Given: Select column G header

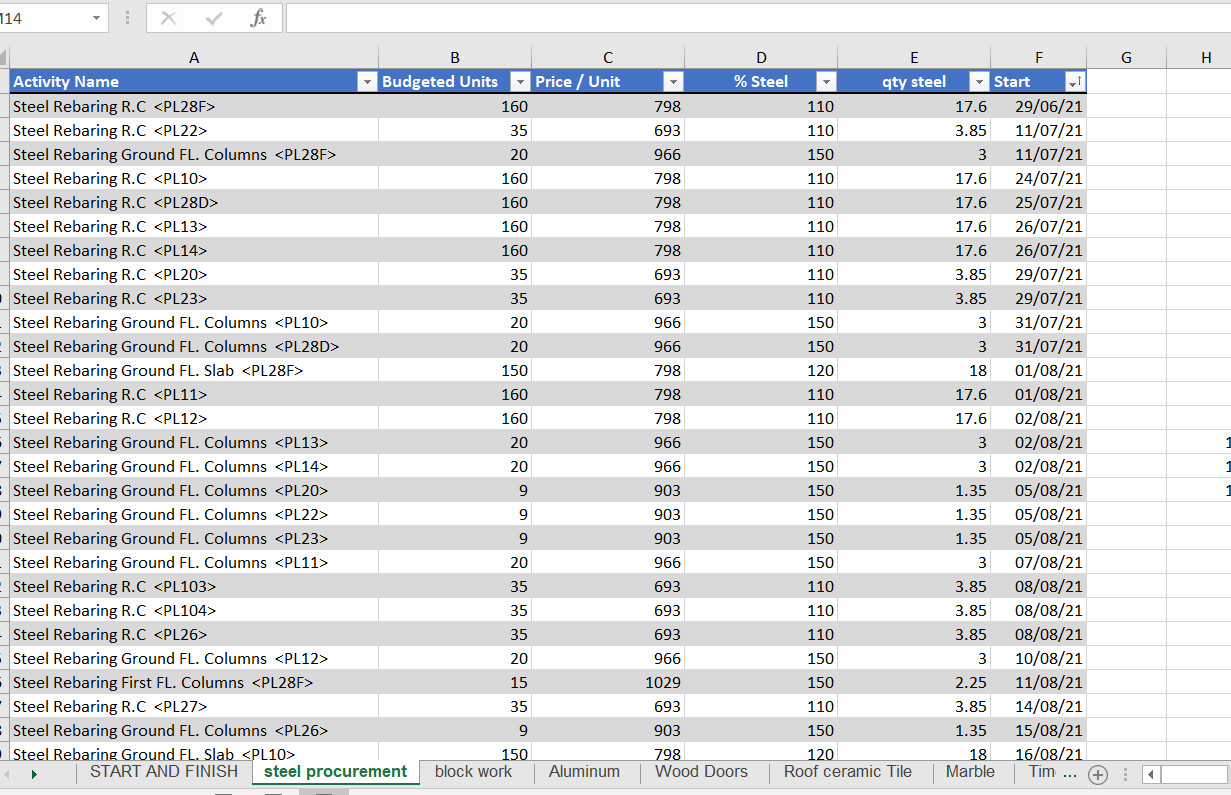Looking at the screenshot, I should (1126, 58).
